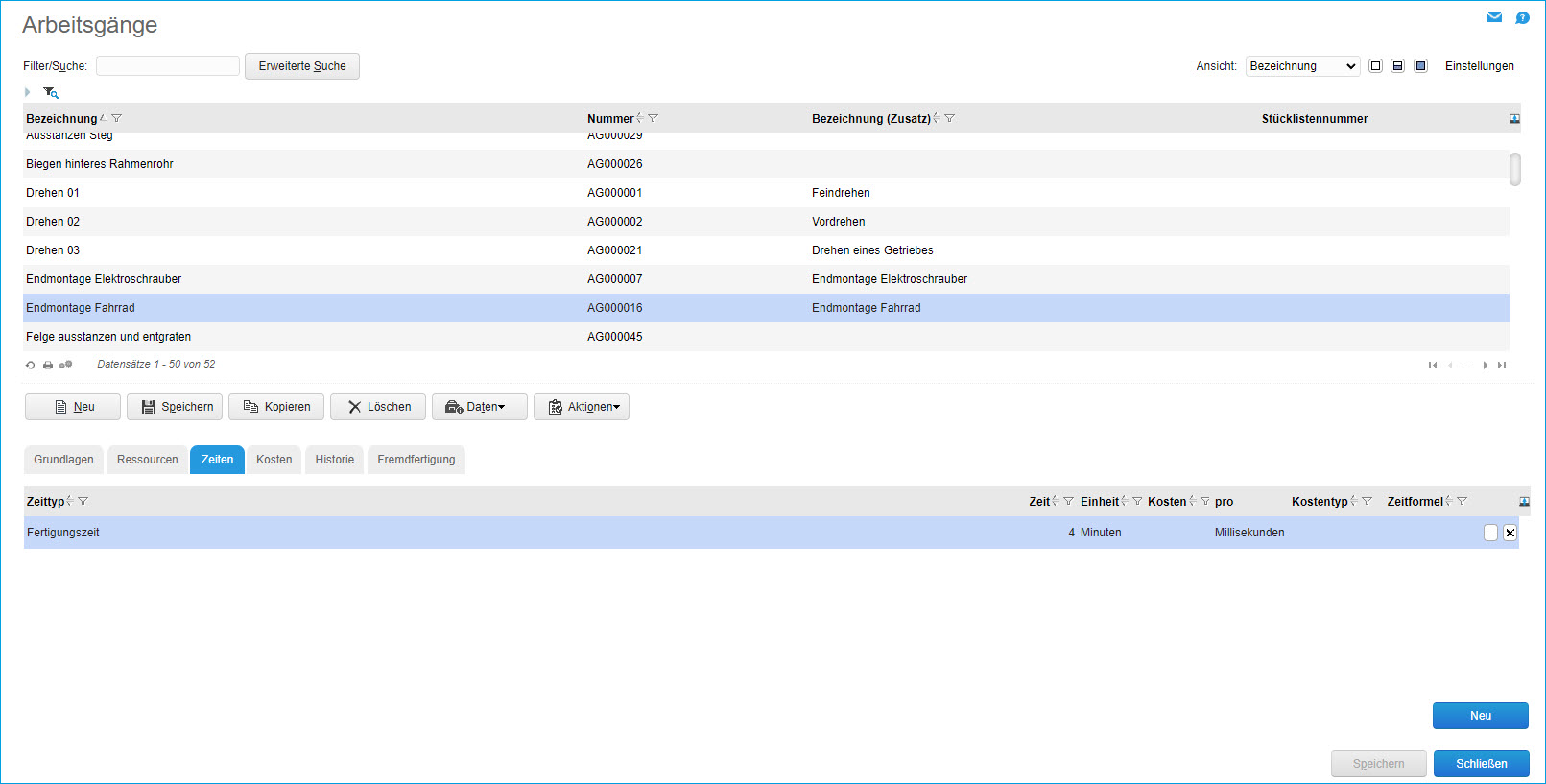The width and height of the screenshot is (1546, 784).
Task: Switch to the empty single-pane view layout
Action: coord(1375,66)
